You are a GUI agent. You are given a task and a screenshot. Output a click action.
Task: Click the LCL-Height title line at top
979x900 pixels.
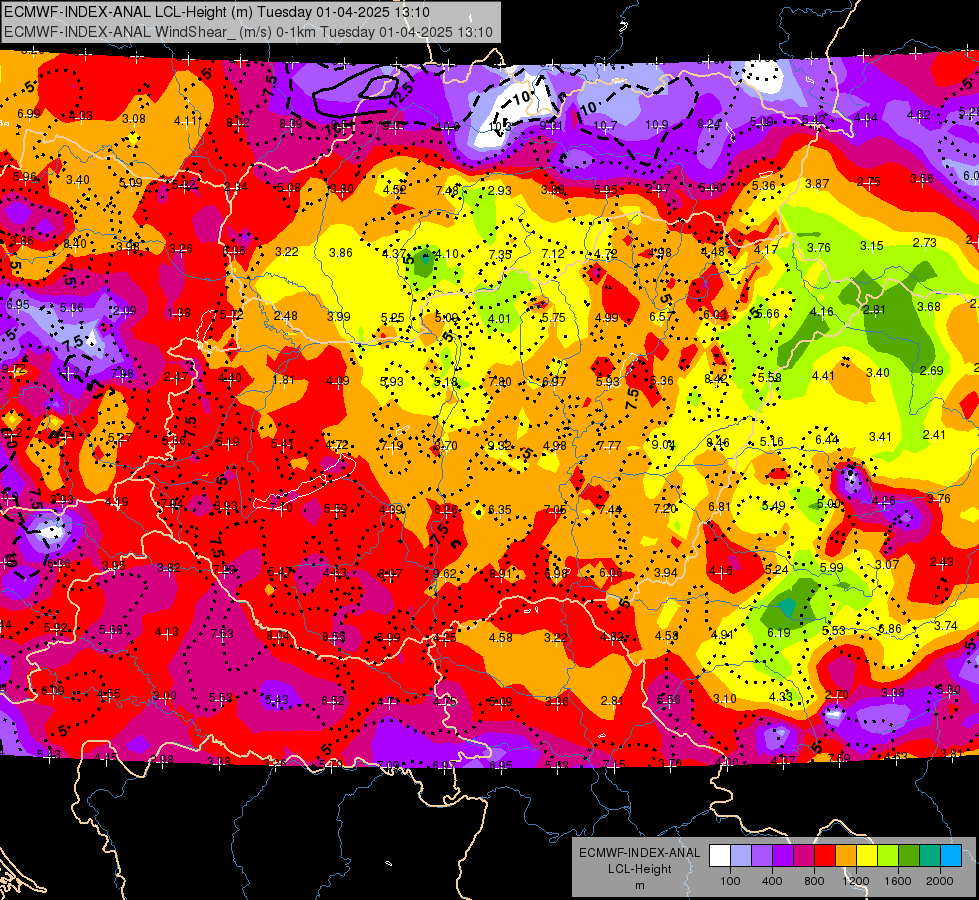point(217,12)
